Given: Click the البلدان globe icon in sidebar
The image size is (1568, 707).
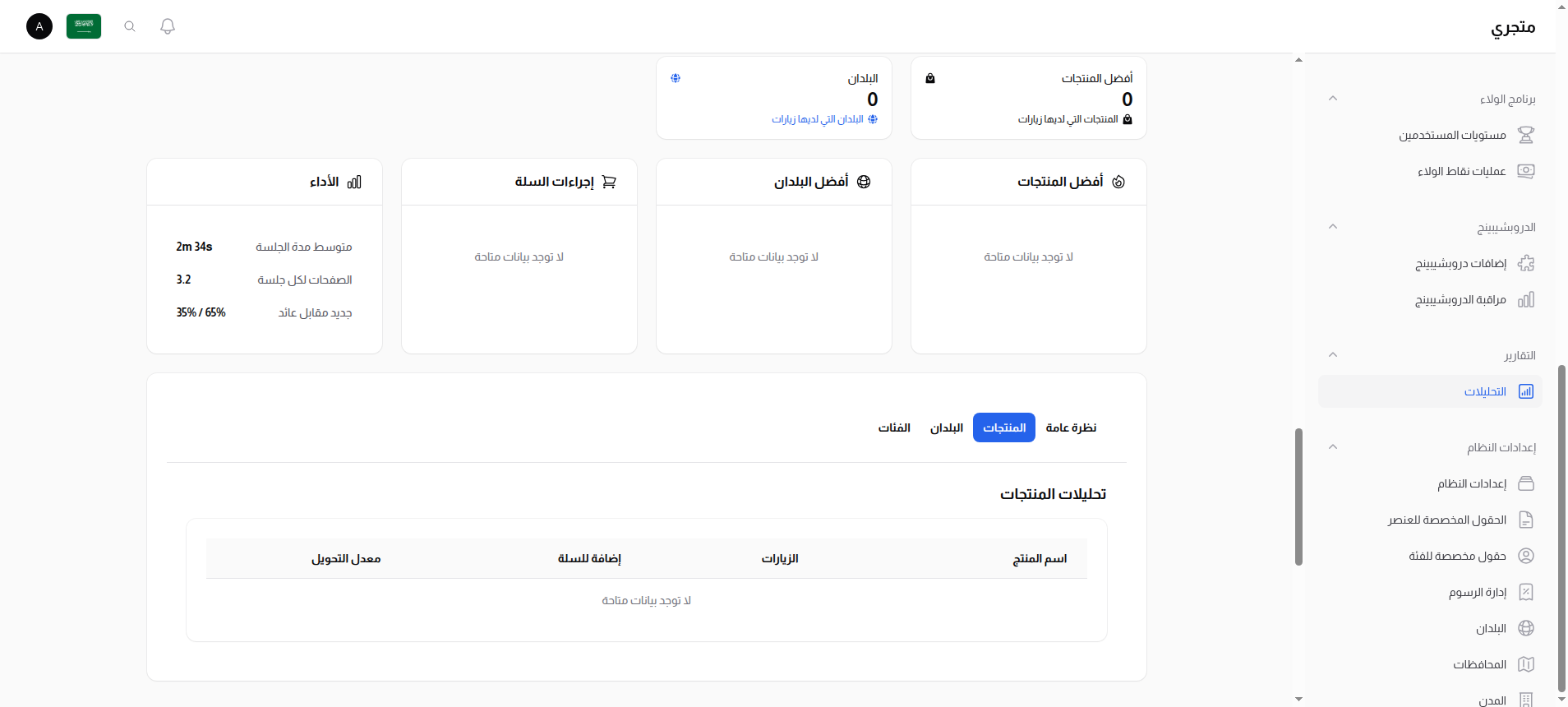Looking at the screenshot, I should [1527, 628].
